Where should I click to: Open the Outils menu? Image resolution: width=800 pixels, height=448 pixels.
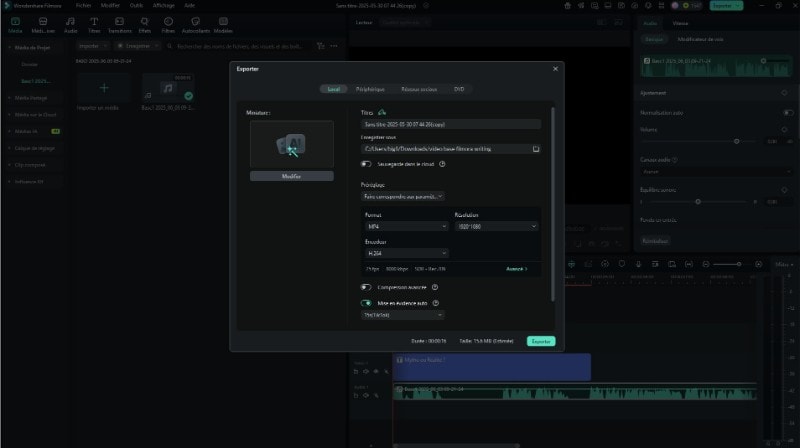pos(136,6)
